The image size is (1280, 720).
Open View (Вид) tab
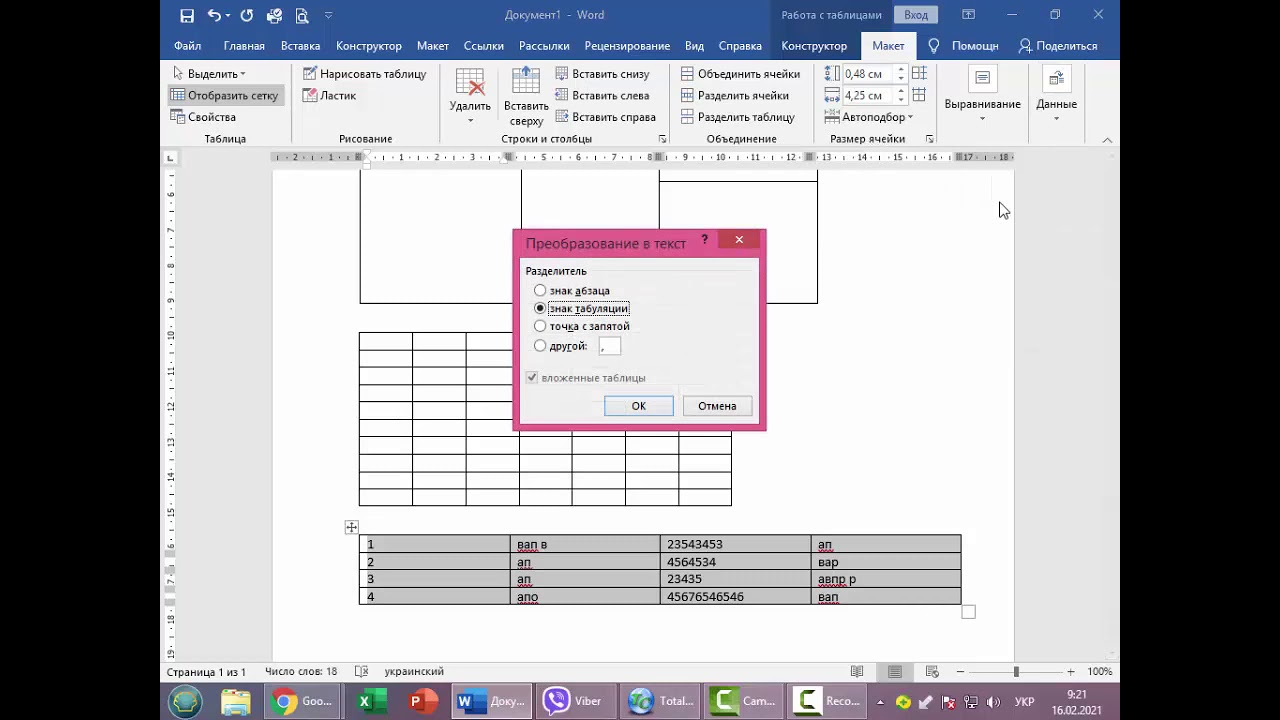694,46
